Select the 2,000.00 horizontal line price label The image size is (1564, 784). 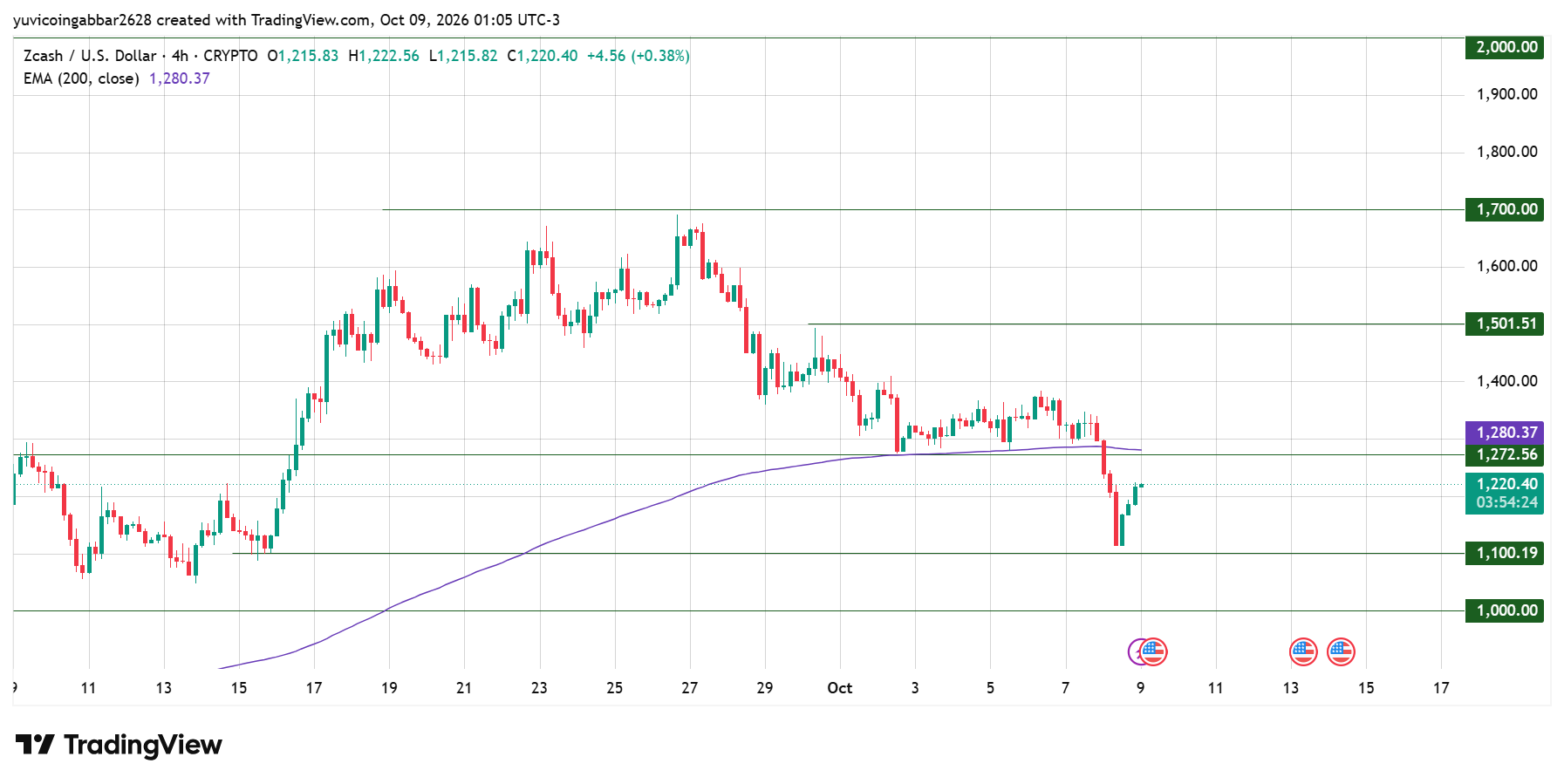click(x=1505, y=47)
